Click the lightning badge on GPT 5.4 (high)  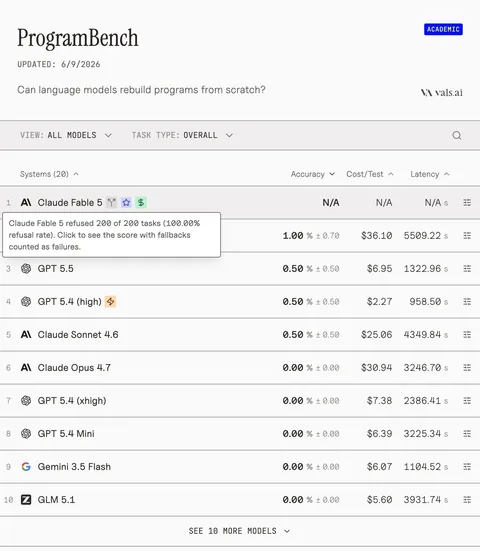tap(110, 302)
